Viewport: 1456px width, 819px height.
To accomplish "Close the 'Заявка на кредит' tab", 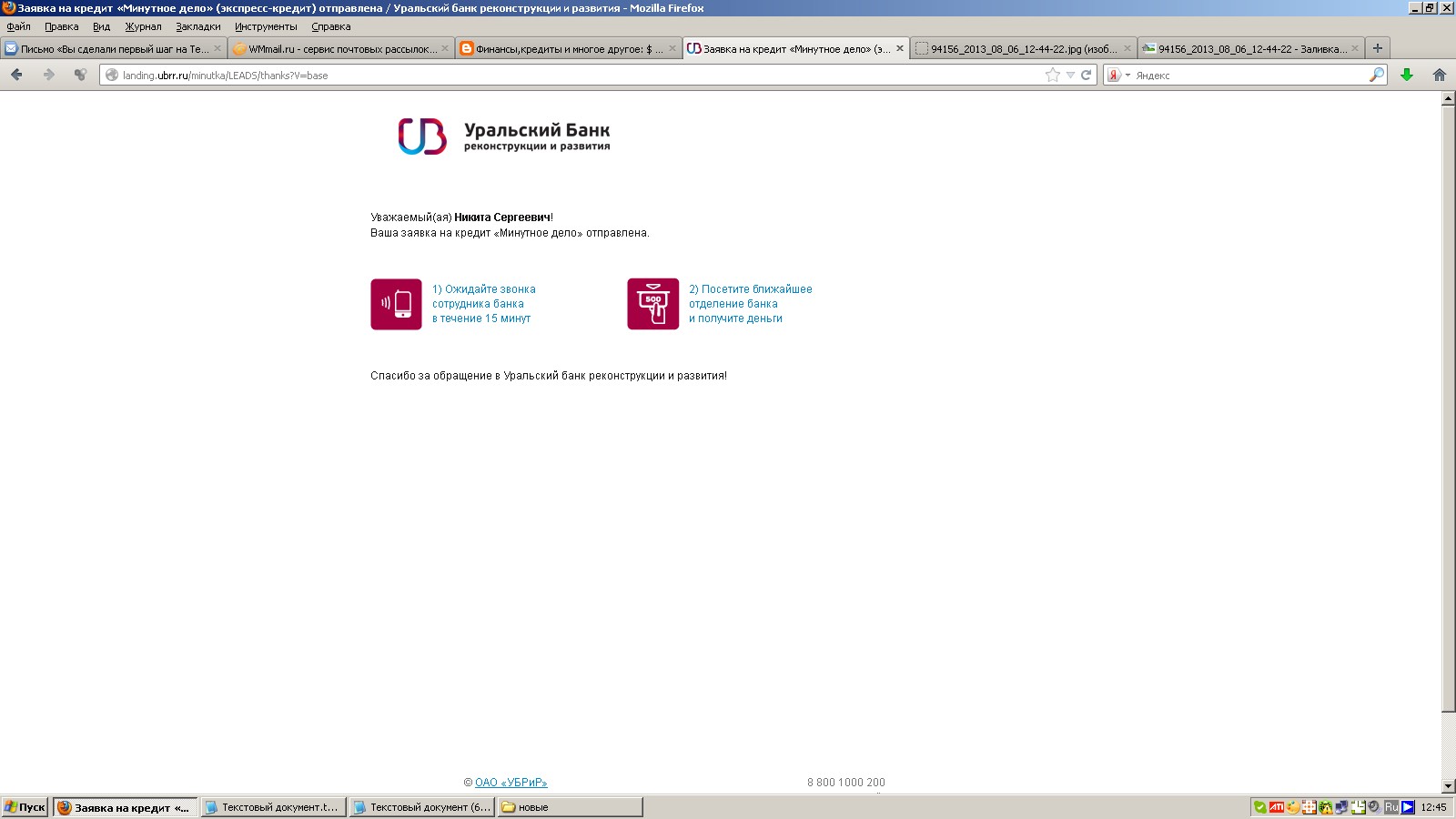I will coord(900,49).
